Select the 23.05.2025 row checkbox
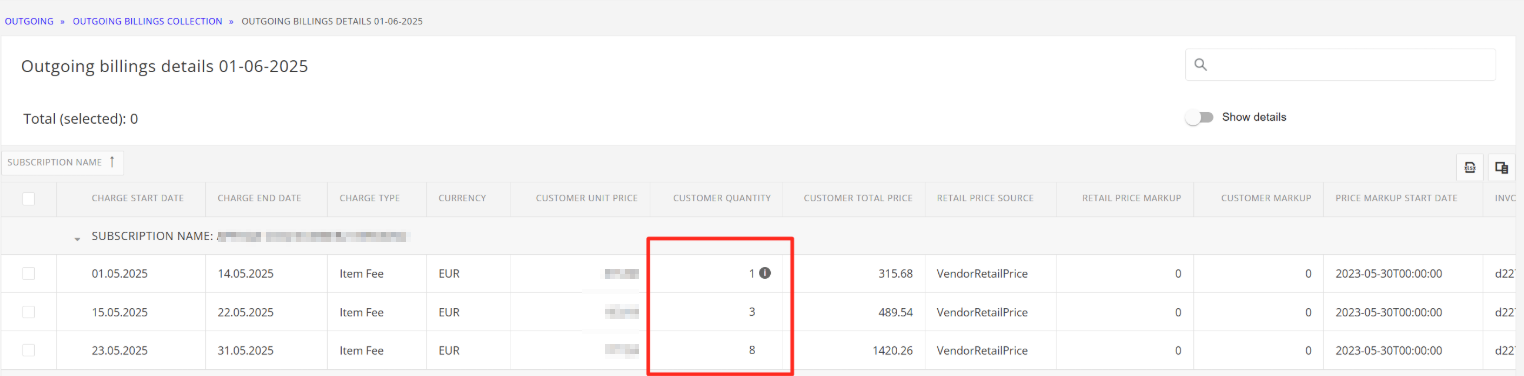The height and width of the screenshot is (376, 1524). pos(28,350)
